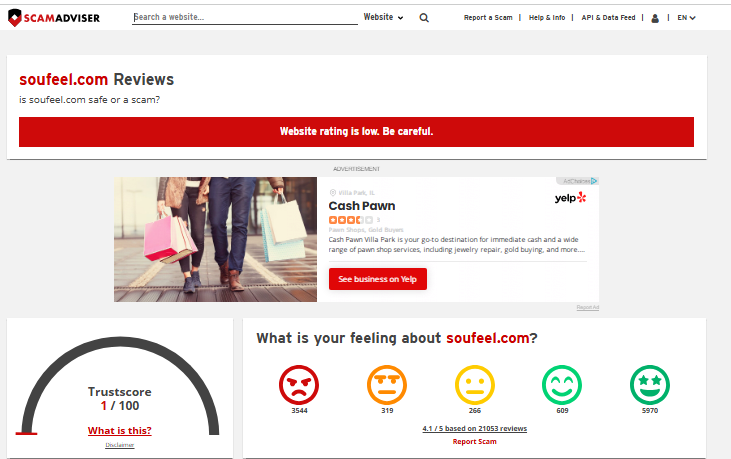The image size is (731, 459).
Task: Select the green star-eyes face rating
Action: 650,385
